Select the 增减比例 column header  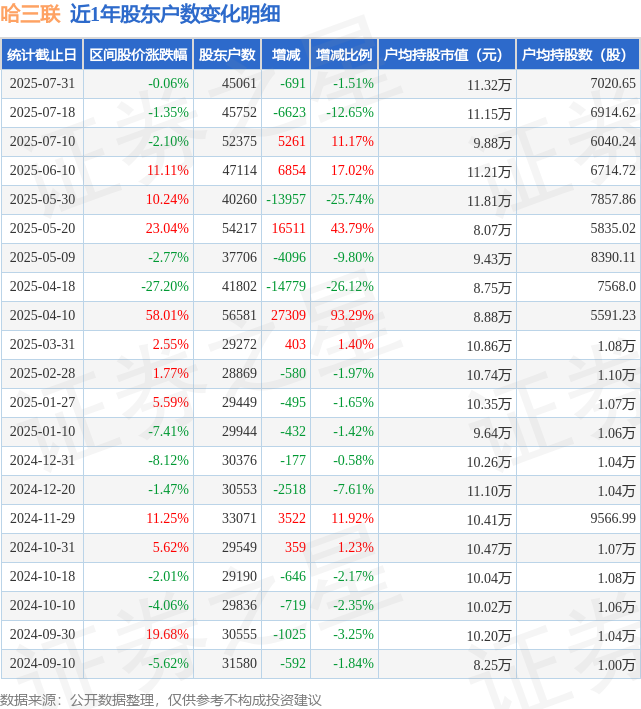(x=344, y=55)
